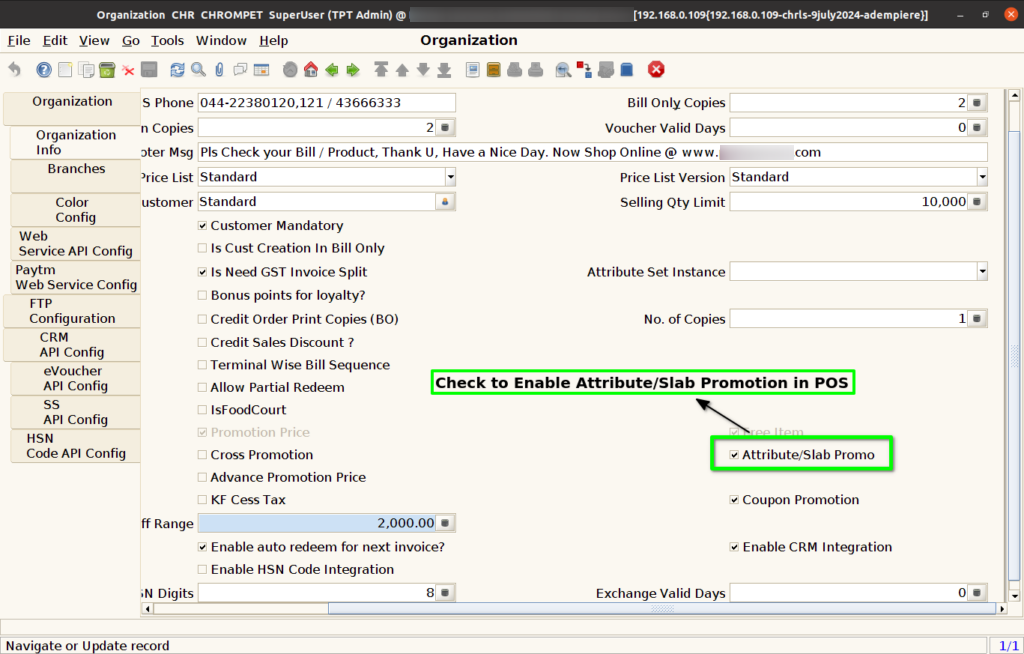
Task: Click the Zoom Across magnifier icon
Action: click(x=563, y=69)
